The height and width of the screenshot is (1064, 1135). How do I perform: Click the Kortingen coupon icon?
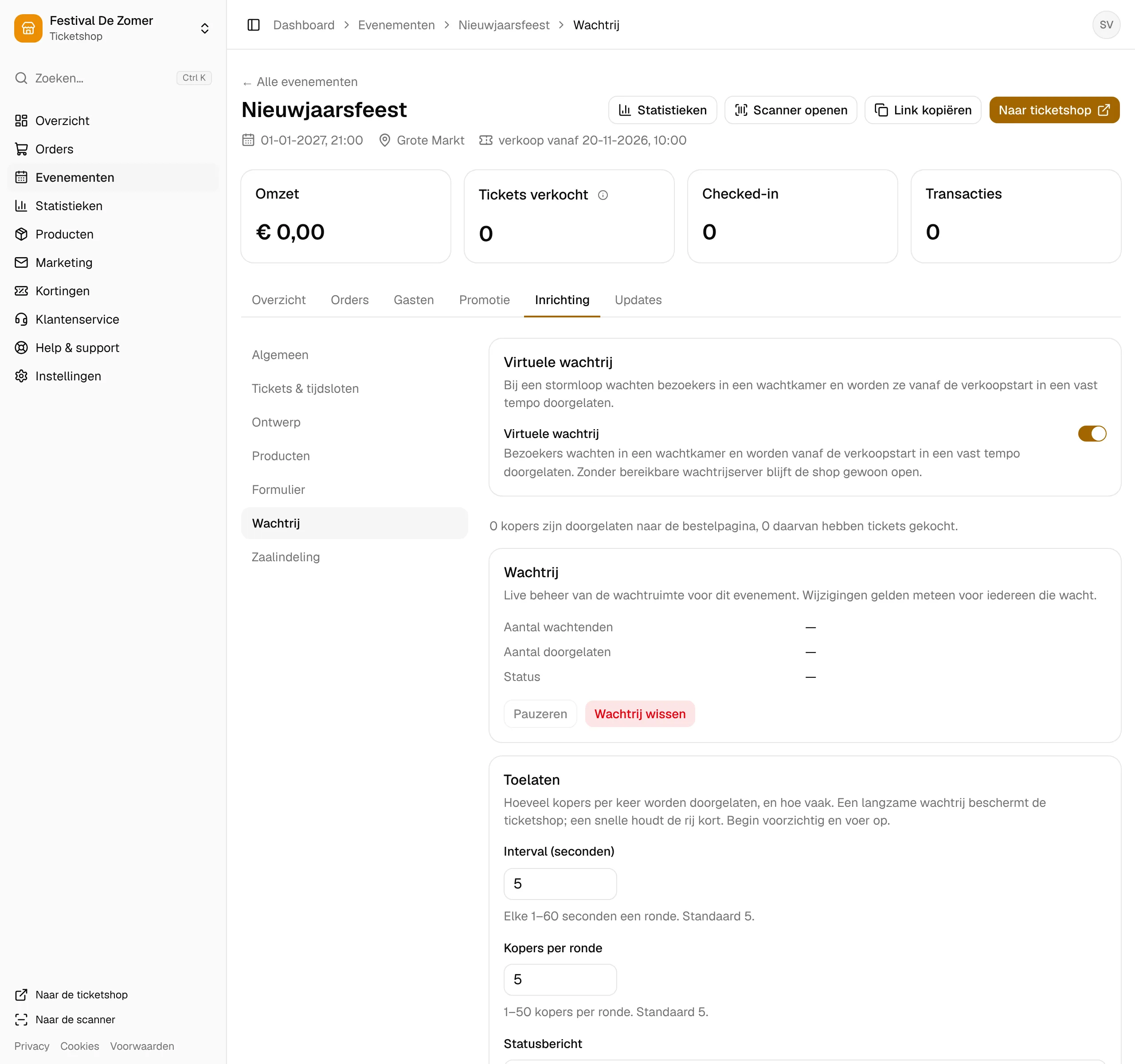pos(21,291)
